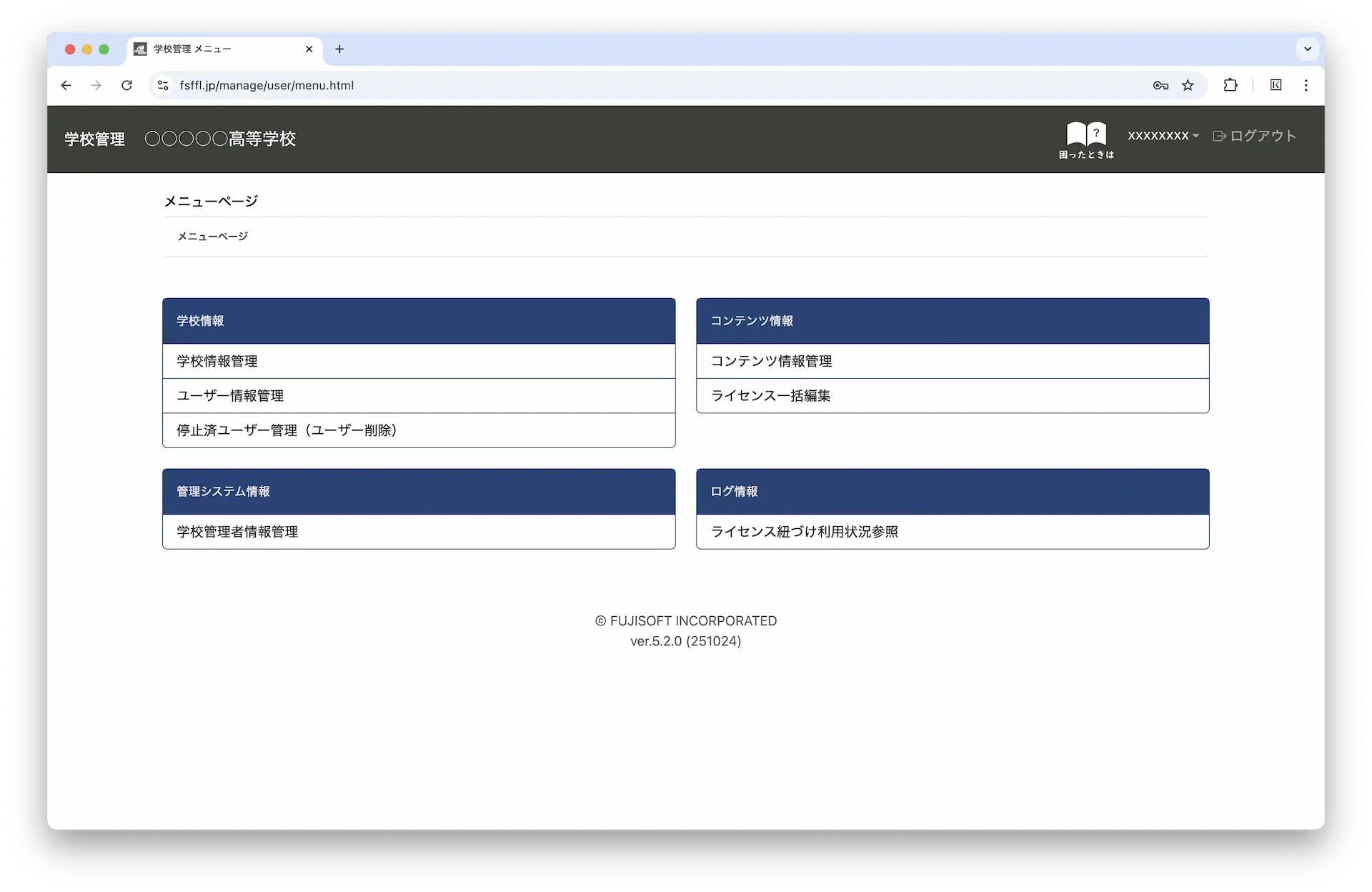Open ライセンス一括編集 entry
This screenshot has width=1372, height=892.
pyautogui.click(x=770, y=396)
